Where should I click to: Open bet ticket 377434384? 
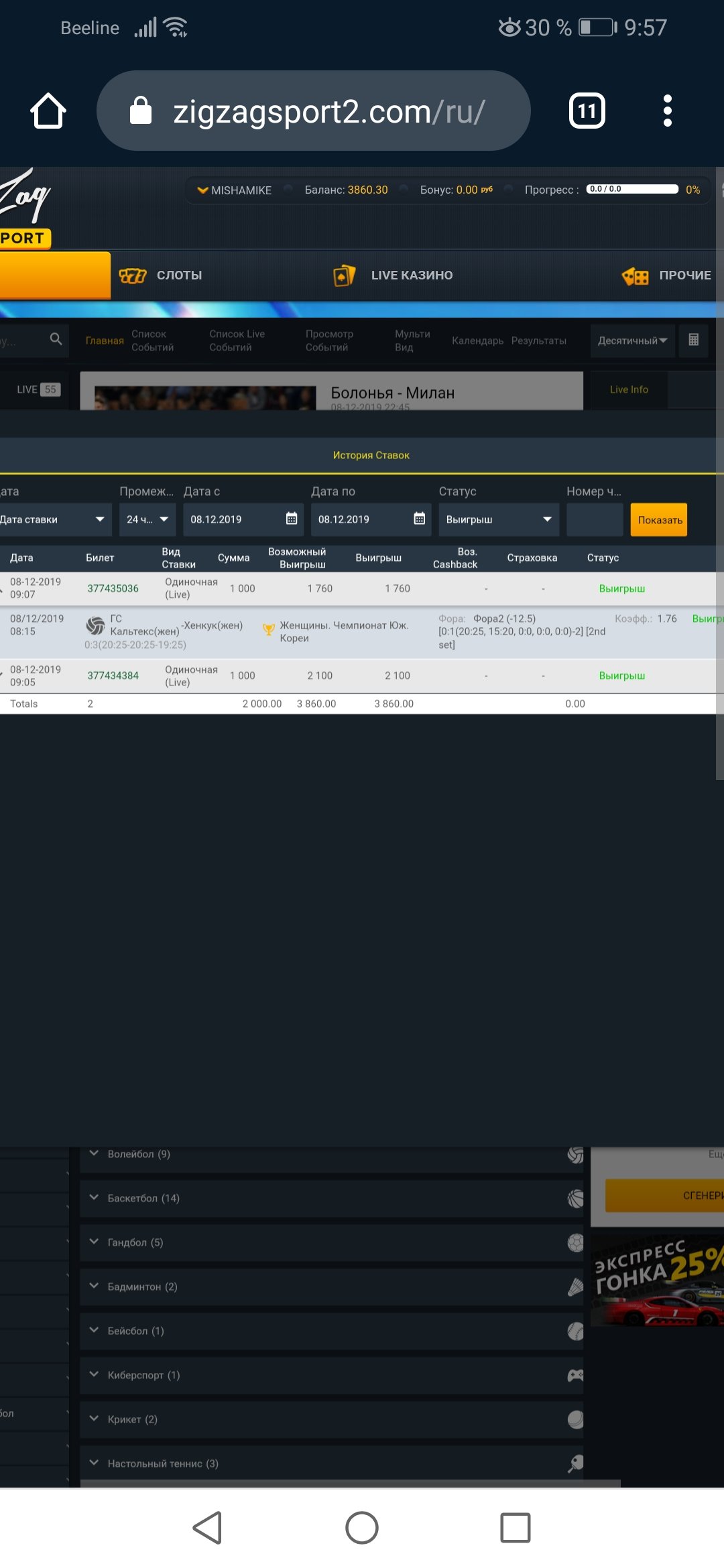(113, 675)
